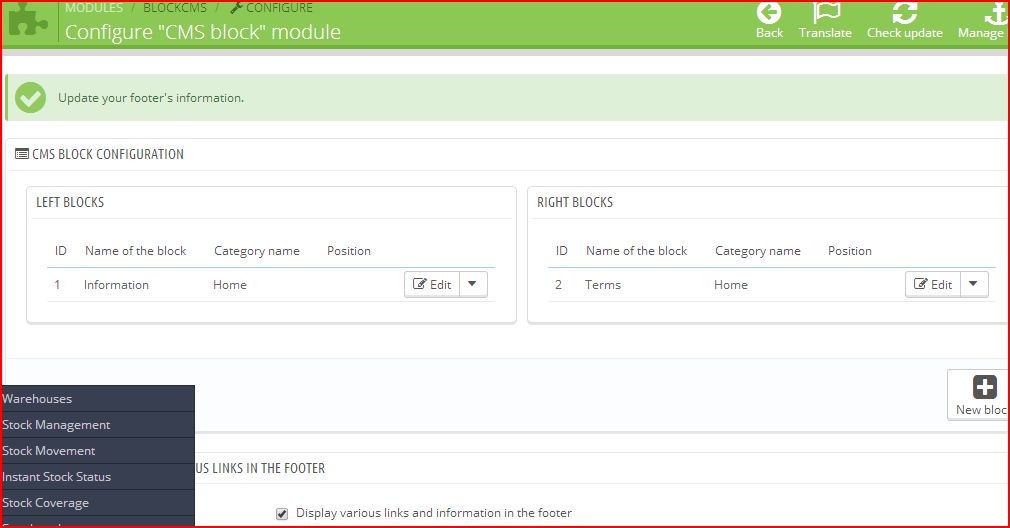Viewport: 1010px width, 528px height.
Task: Click the LEFT BLOCKS panel heading
Action: pos(70,202)
